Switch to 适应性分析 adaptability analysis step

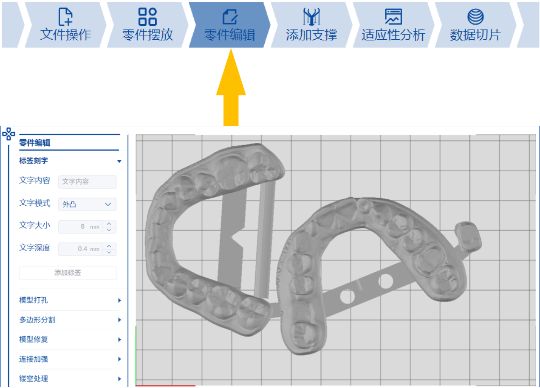[x=393, y=25]
